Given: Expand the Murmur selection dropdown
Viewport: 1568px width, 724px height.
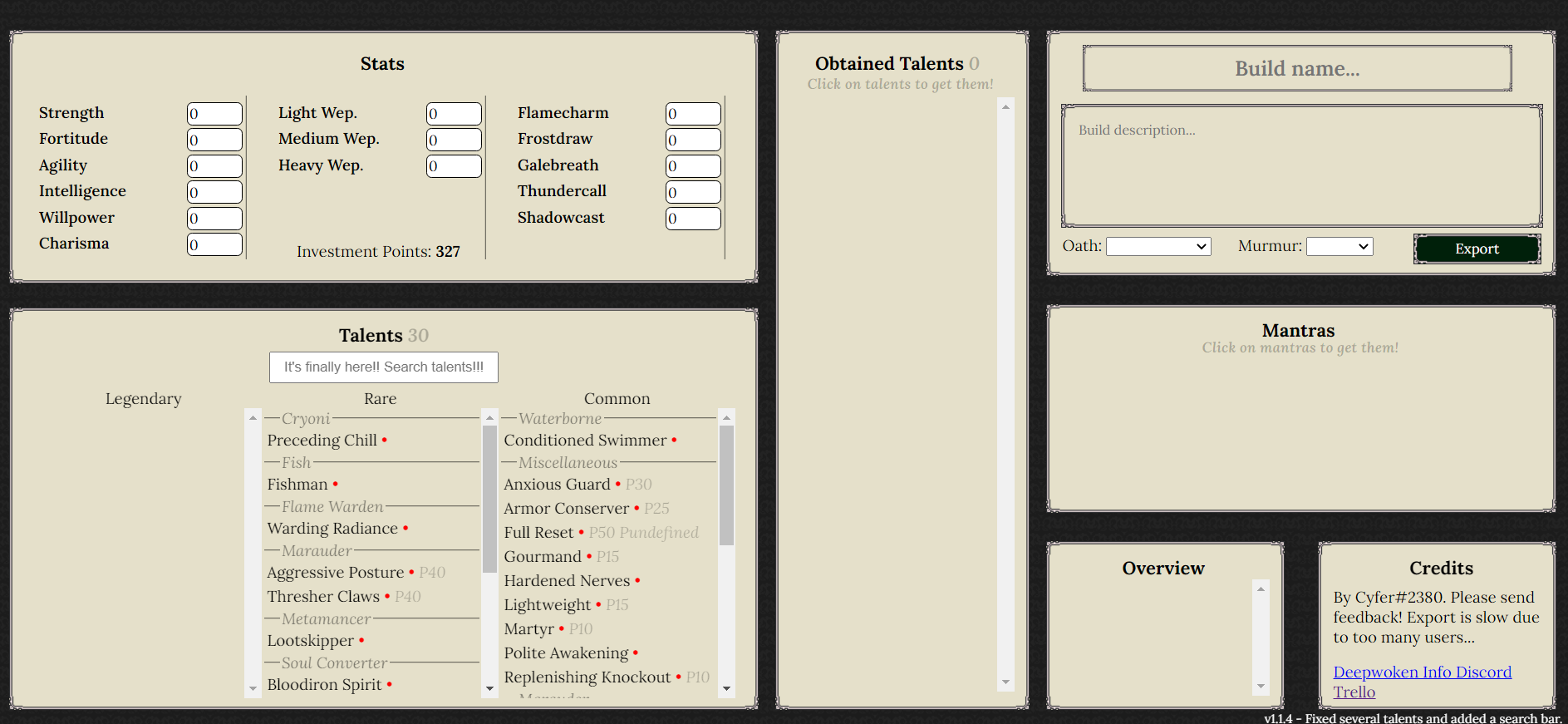Looking at the screenshot, I should [1339, 247].
